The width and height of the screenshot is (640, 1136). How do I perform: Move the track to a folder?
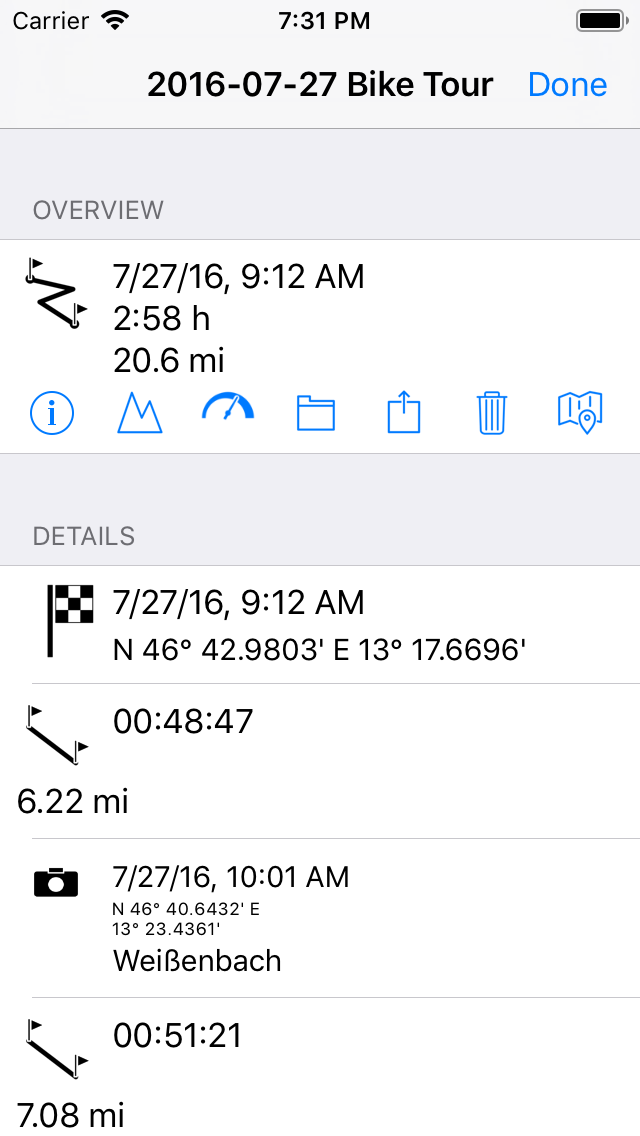click(x=315, y=413)
